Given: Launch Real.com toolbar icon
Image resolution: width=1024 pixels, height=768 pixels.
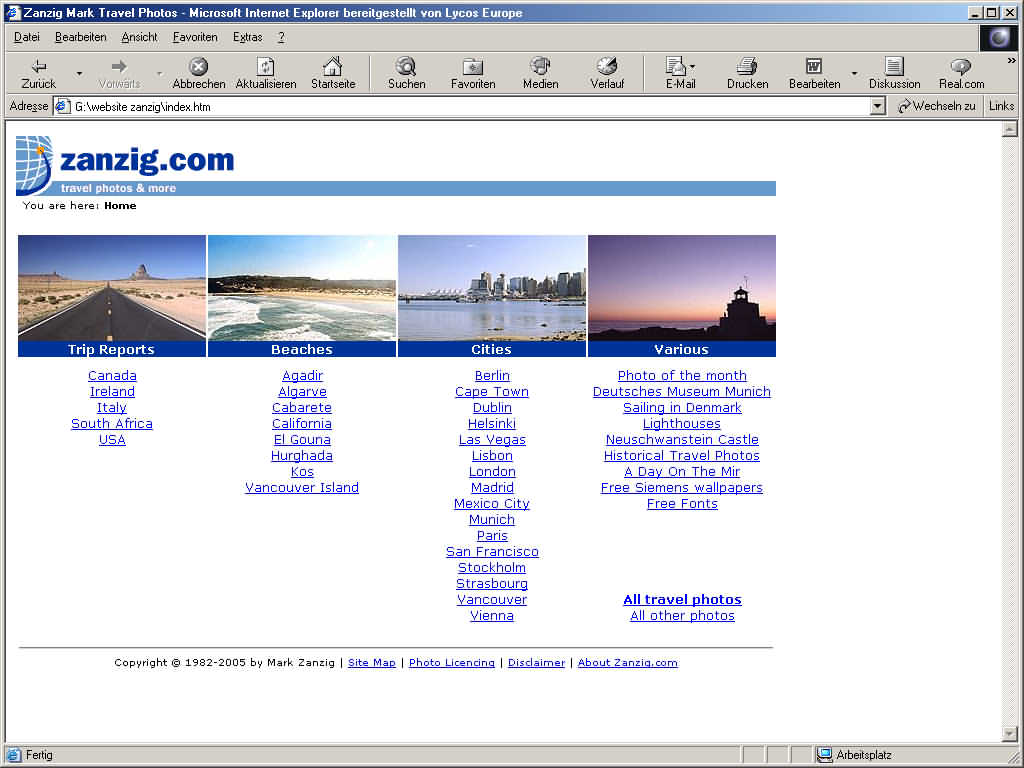Looking at the screenshot, I should 960,67.
